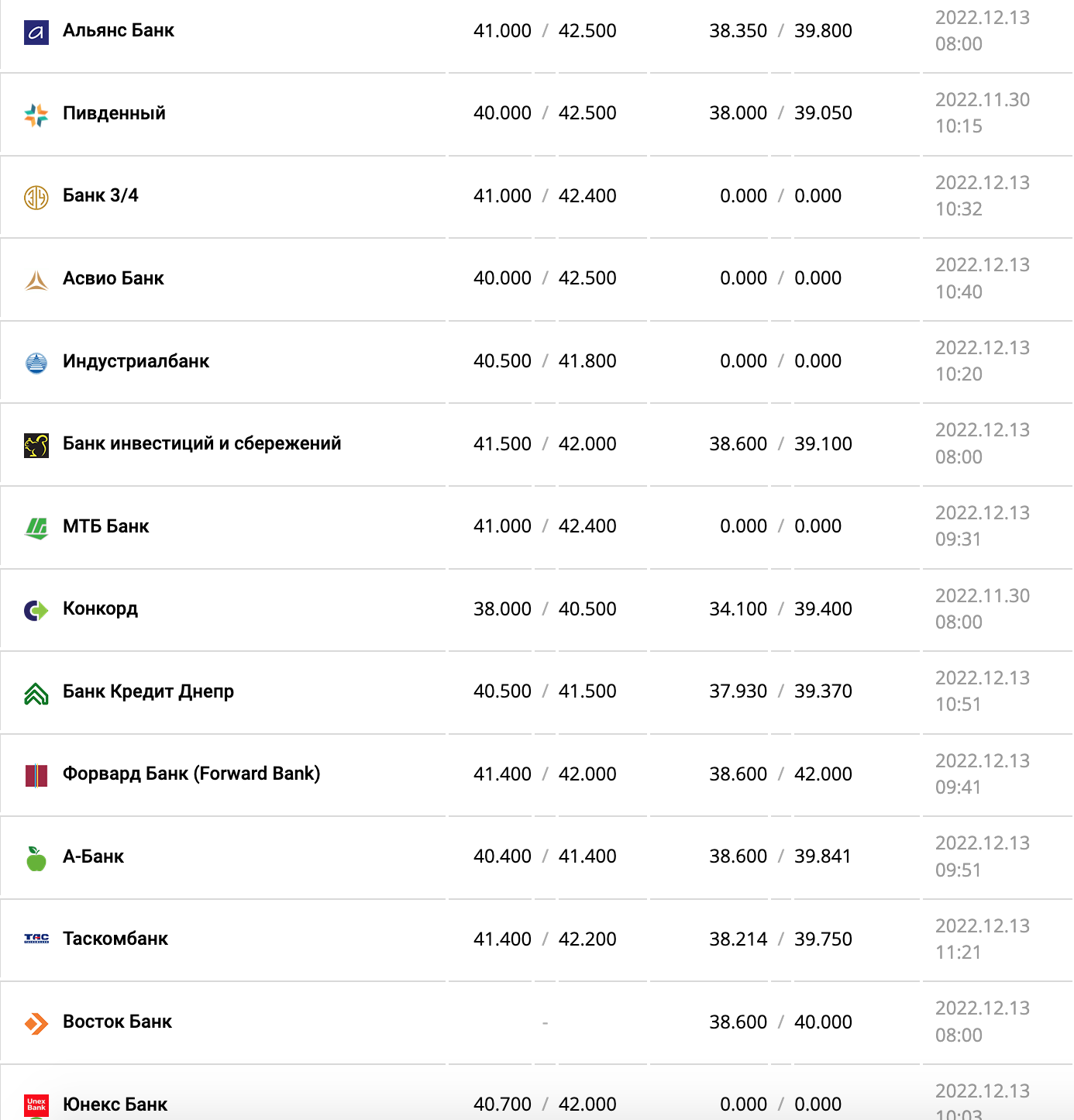Open Форвард Банк (Forward Bank) link
Viewport: 1074px width, 1120px height.
(191, 774)
